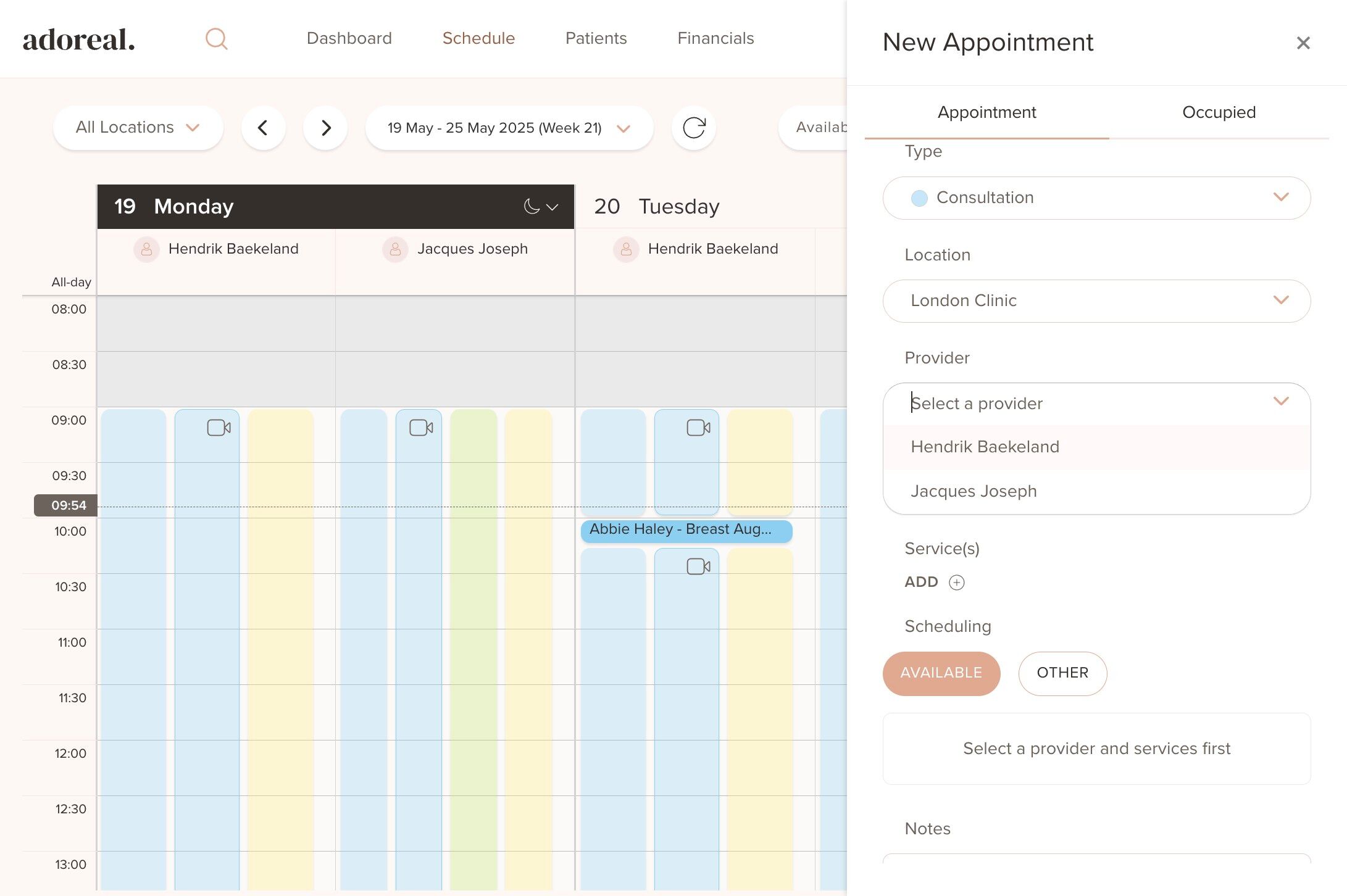The image size is (1347, 896).
Task: Click the blue Consultation type color dot
Action: [919, 198]
